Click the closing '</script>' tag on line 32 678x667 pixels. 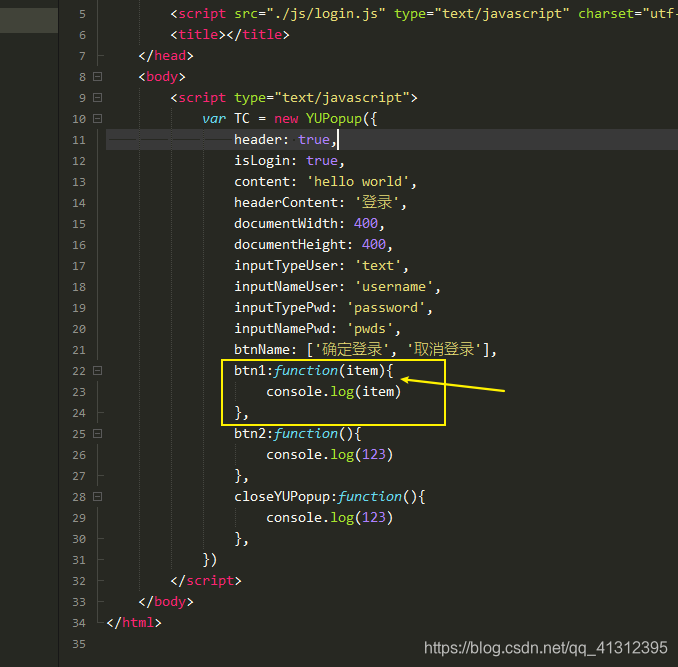pyautogui.click(x=206, y=581)
